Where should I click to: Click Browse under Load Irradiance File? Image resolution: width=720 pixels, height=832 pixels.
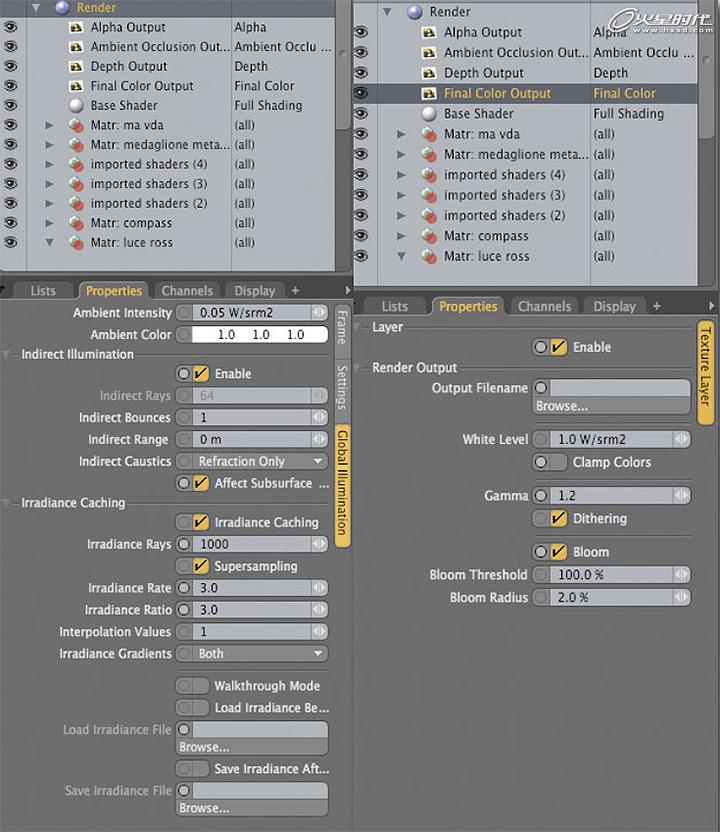click(252, 747)
